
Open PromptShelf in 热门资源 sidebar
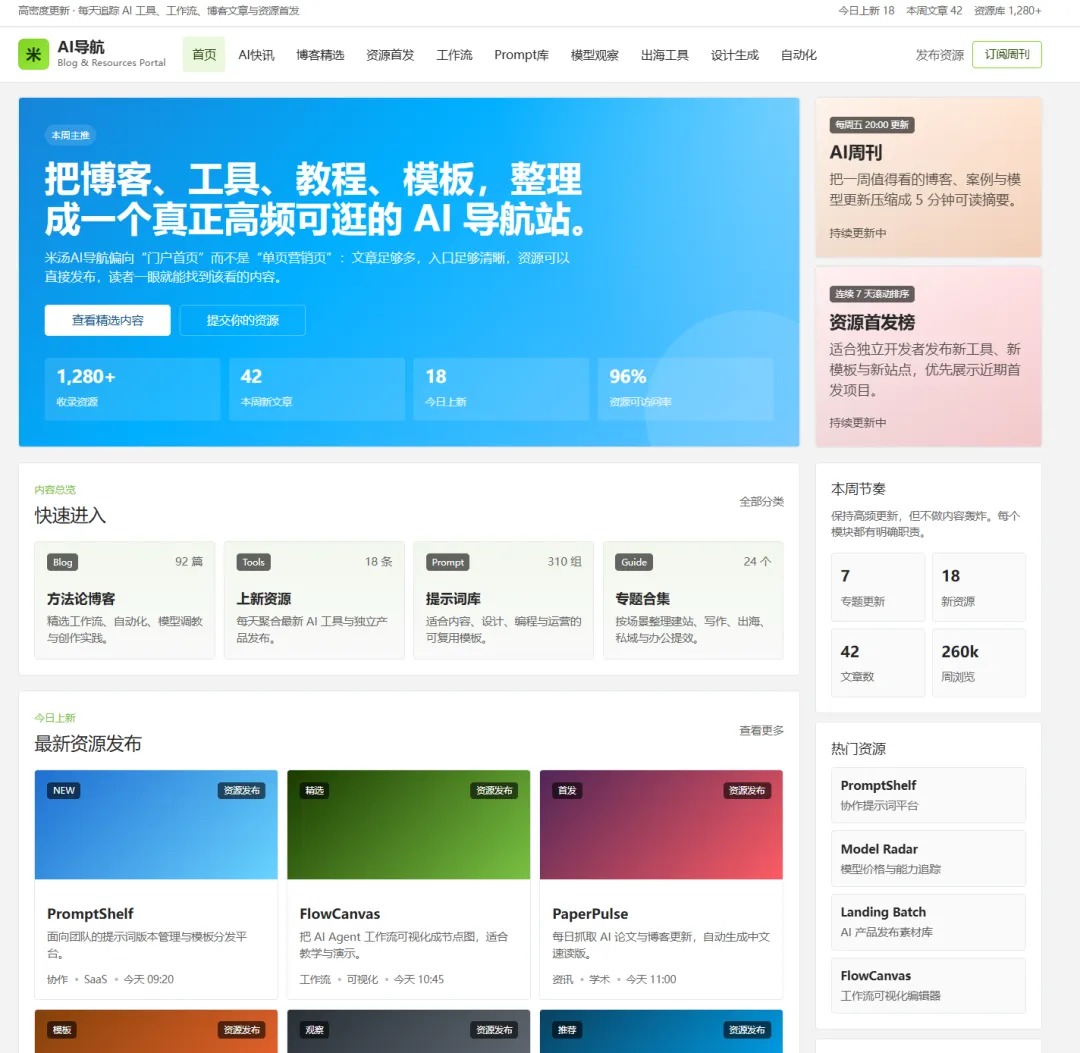[x=928, y=795]
